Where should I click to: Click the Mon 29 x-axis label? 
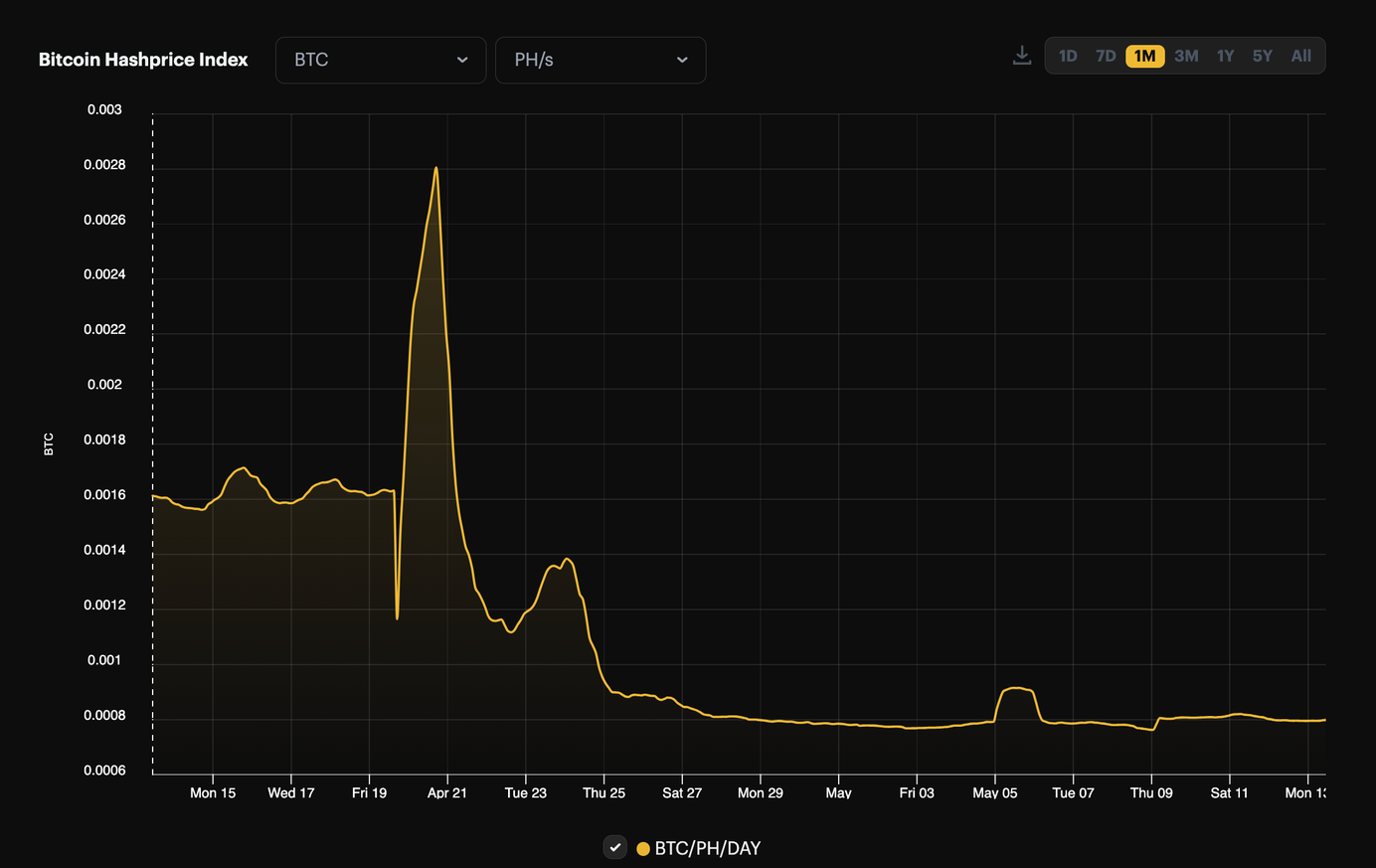(x=761, y=792)
